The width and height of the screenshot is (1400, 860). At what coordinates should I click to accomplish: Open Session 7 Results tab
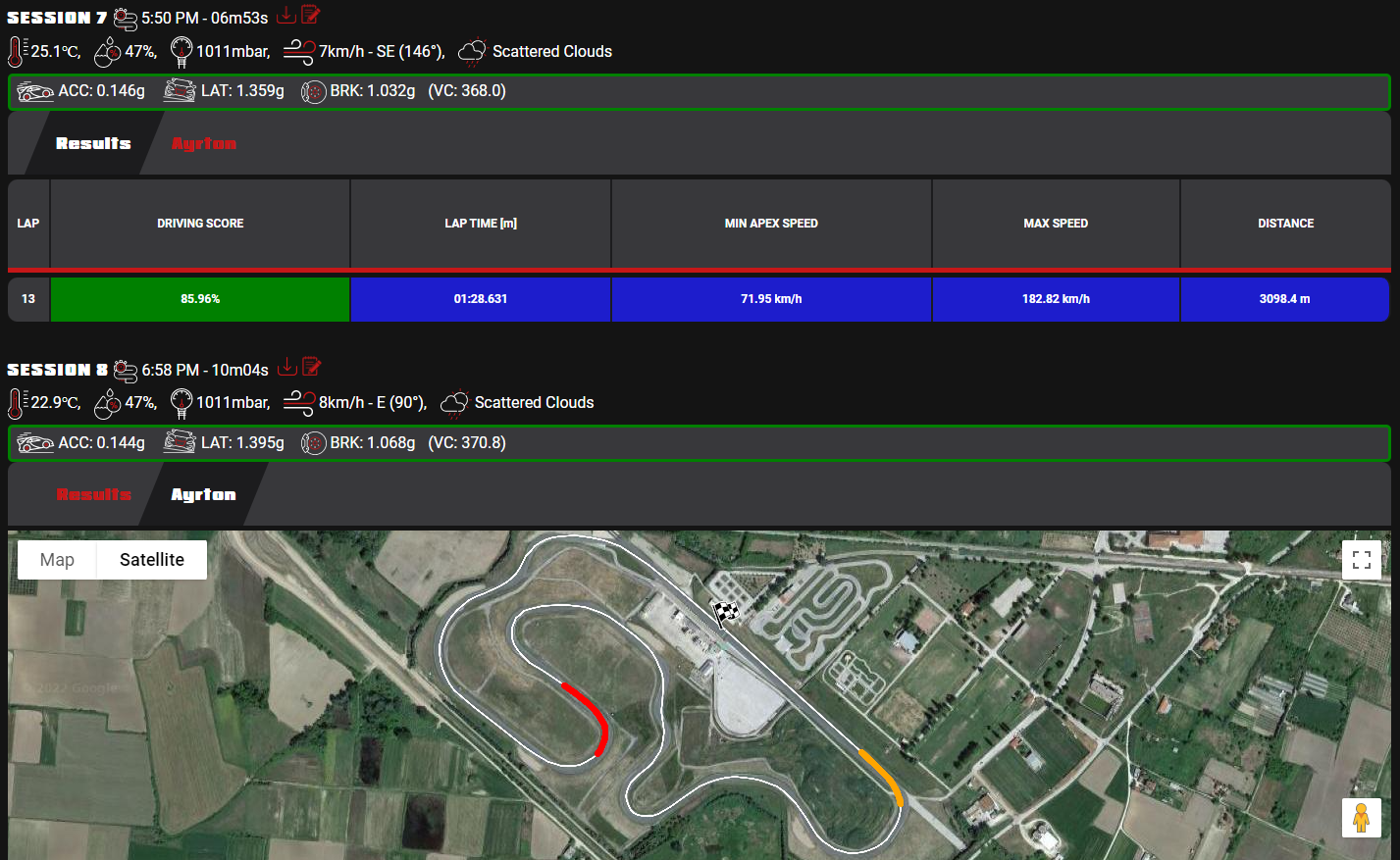pyautogui.click(x=93, y=143)
